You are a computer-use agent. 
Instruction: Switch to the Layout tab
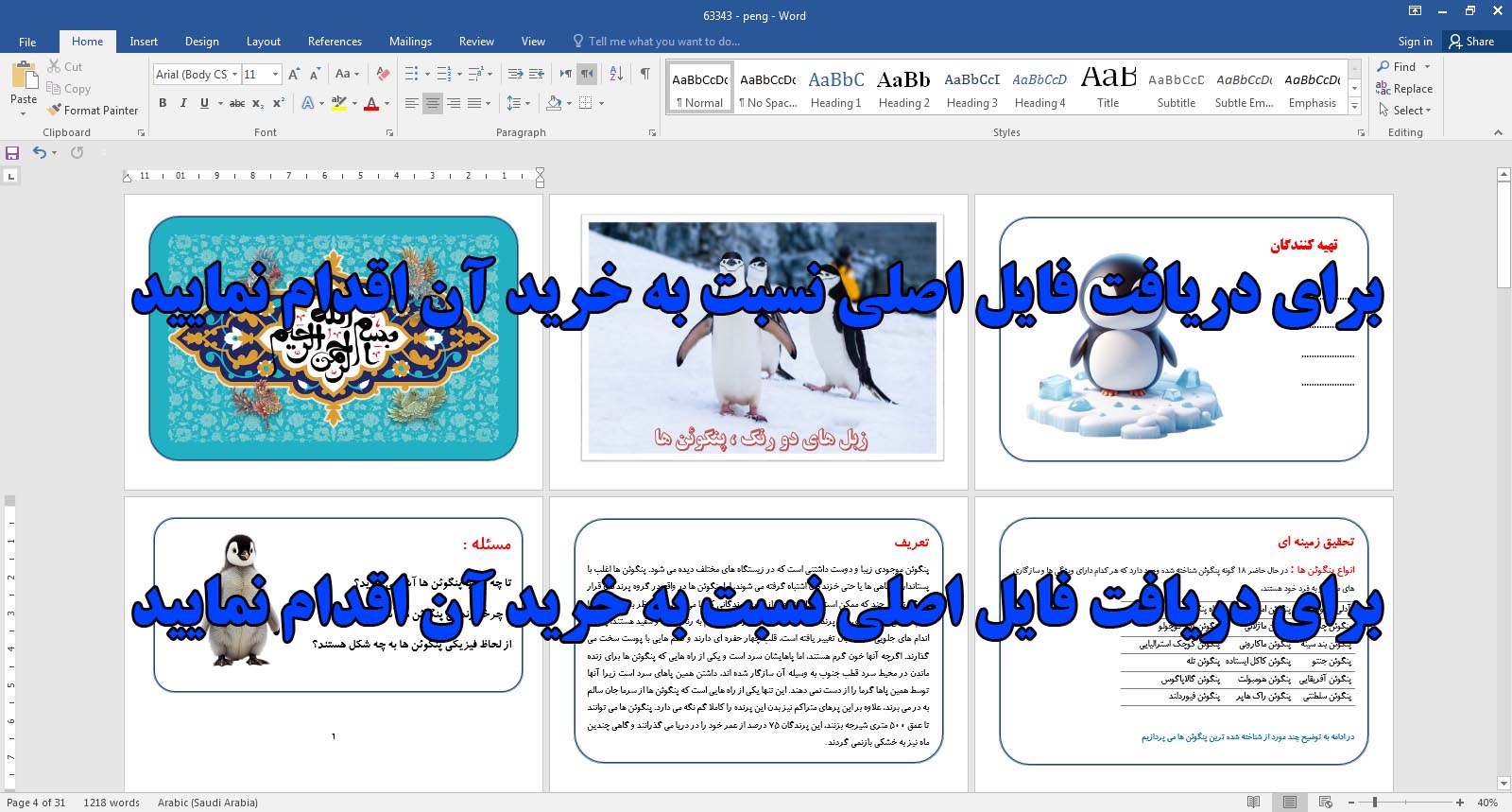(x=263, y=42)
